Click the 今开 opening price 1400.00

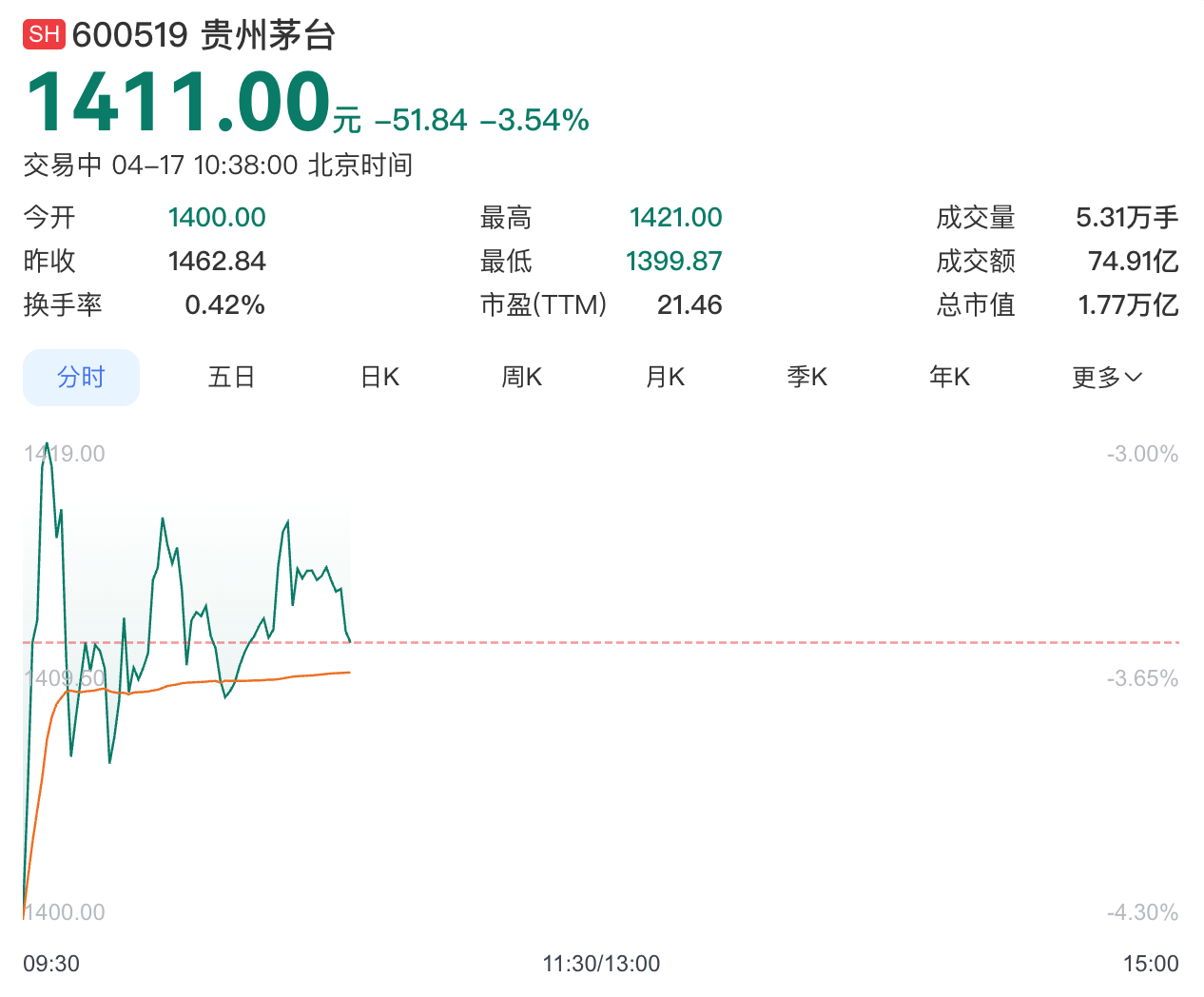[217, 218]
